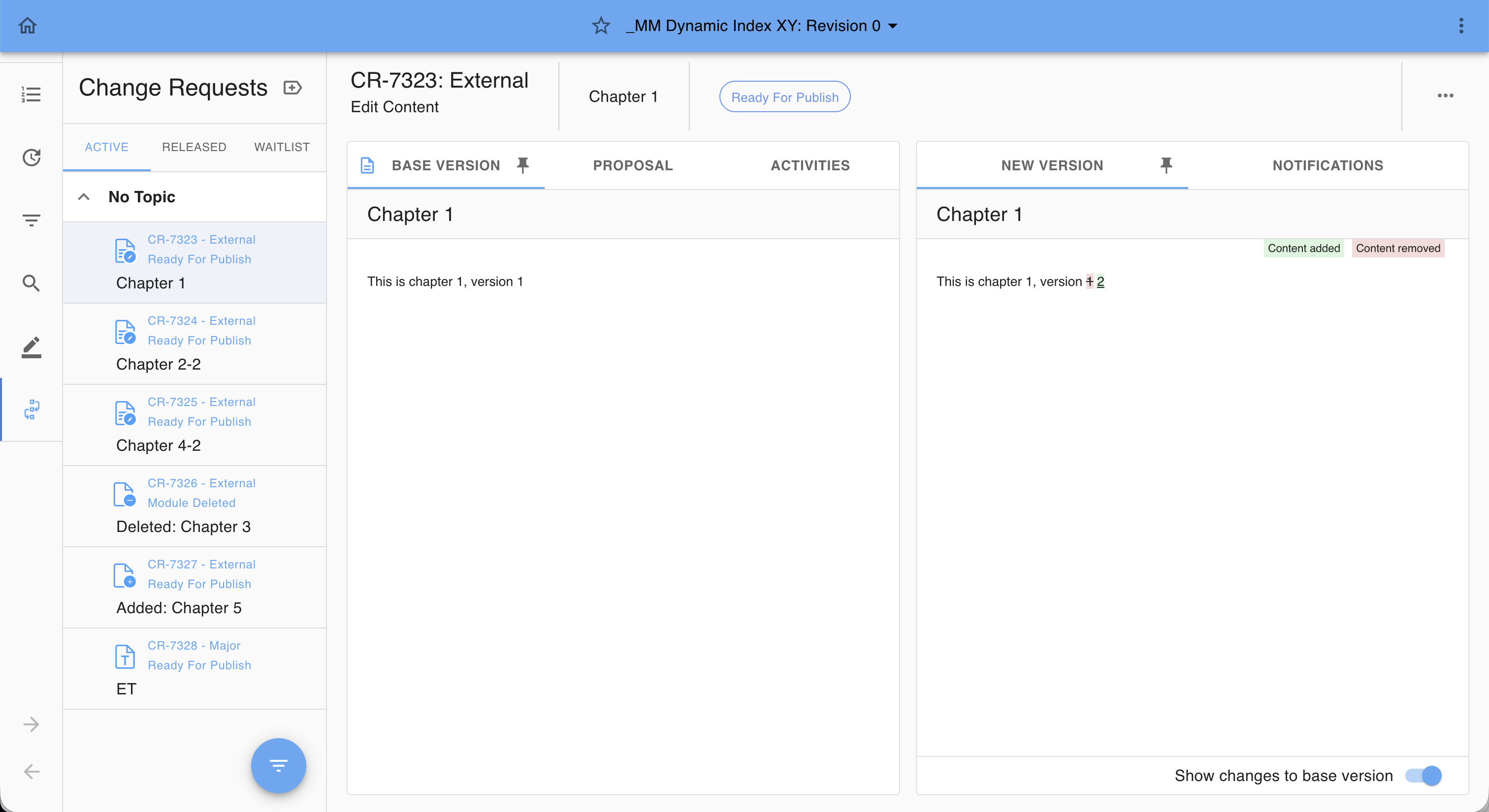Pin the New Version tab
Screen dimensions: 1489x812
click(x=1166, y=165)
